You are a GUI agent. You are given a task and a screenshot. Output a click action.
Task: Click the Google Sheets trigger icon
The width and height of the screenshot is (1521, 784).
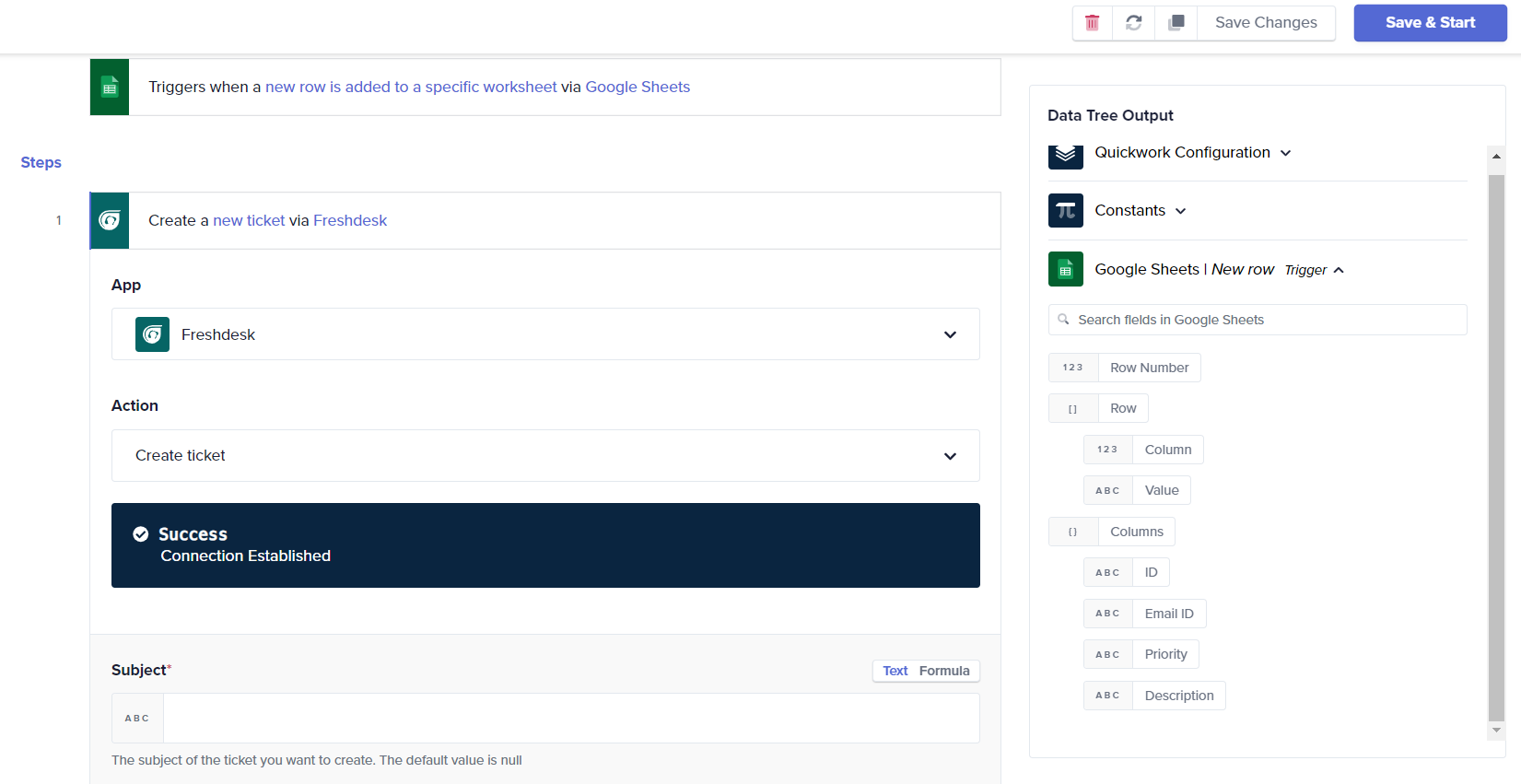[110, 88]
